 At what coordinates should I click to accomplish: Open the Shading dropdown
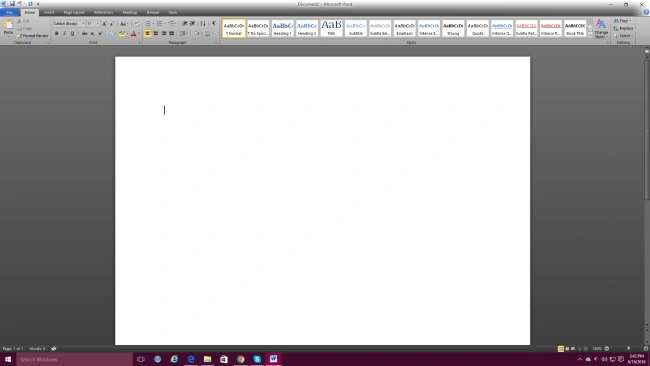[x=201, y=34]
